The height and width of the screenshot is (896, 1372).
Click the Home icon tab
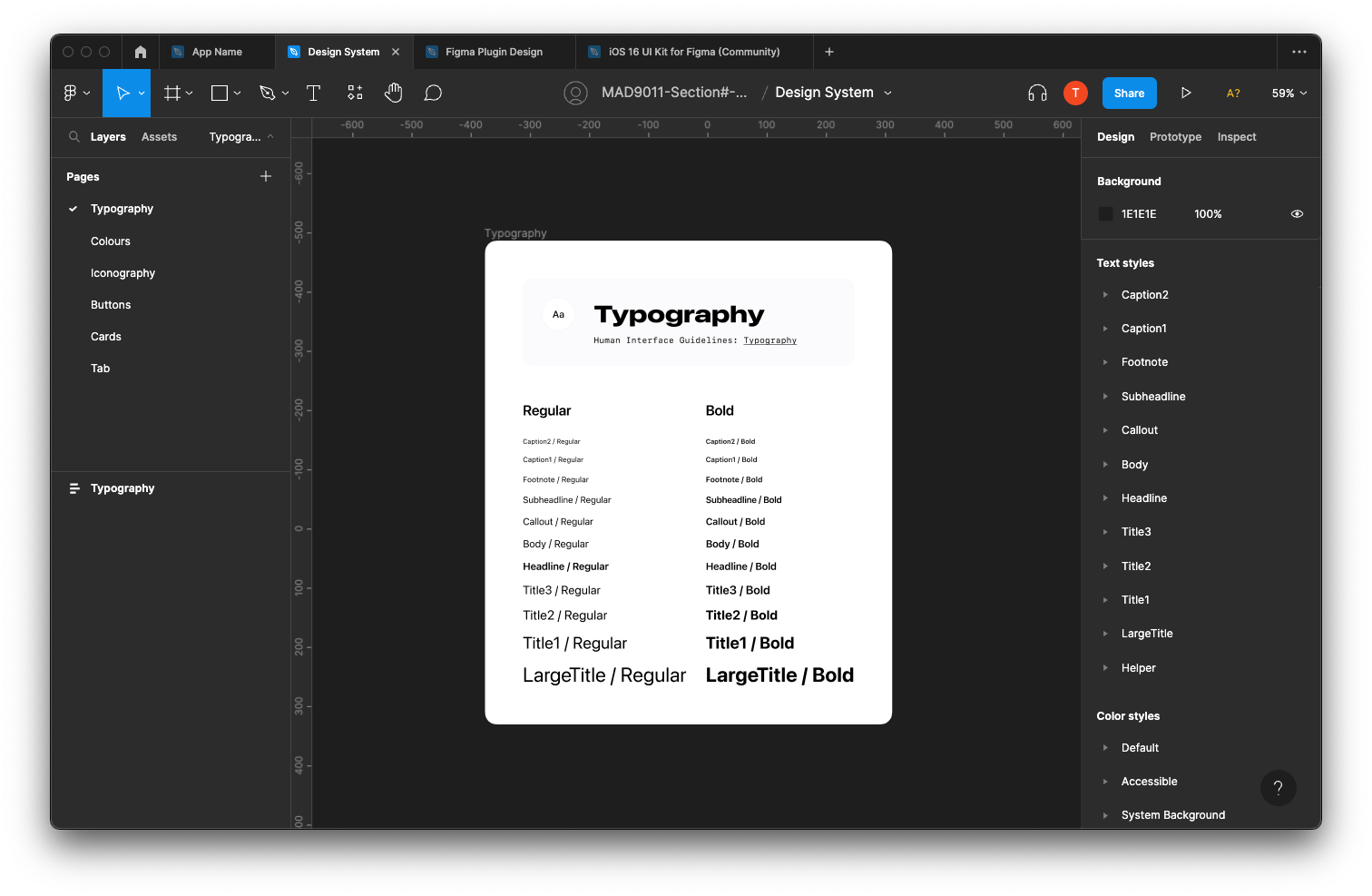[141, 52]
